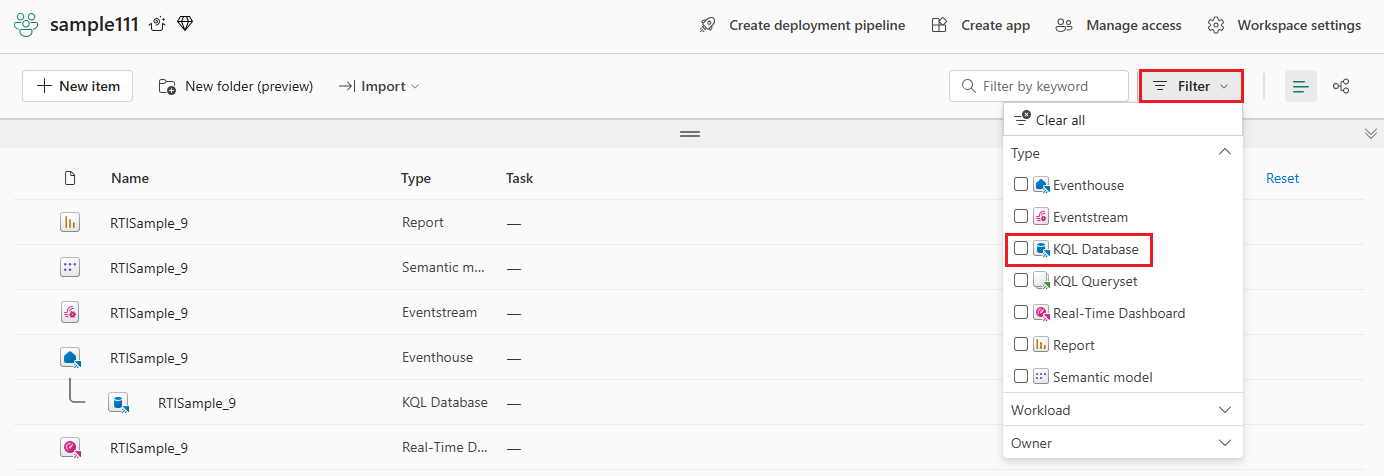Open Workspace settings
The image size is (1384, 476).
[x=1284, y=25]
